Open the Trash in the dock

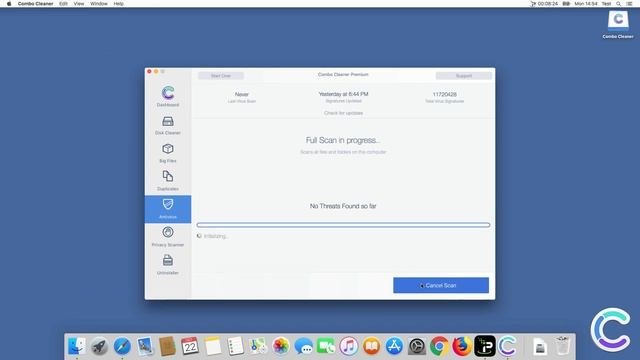click(x=562, y=346)
